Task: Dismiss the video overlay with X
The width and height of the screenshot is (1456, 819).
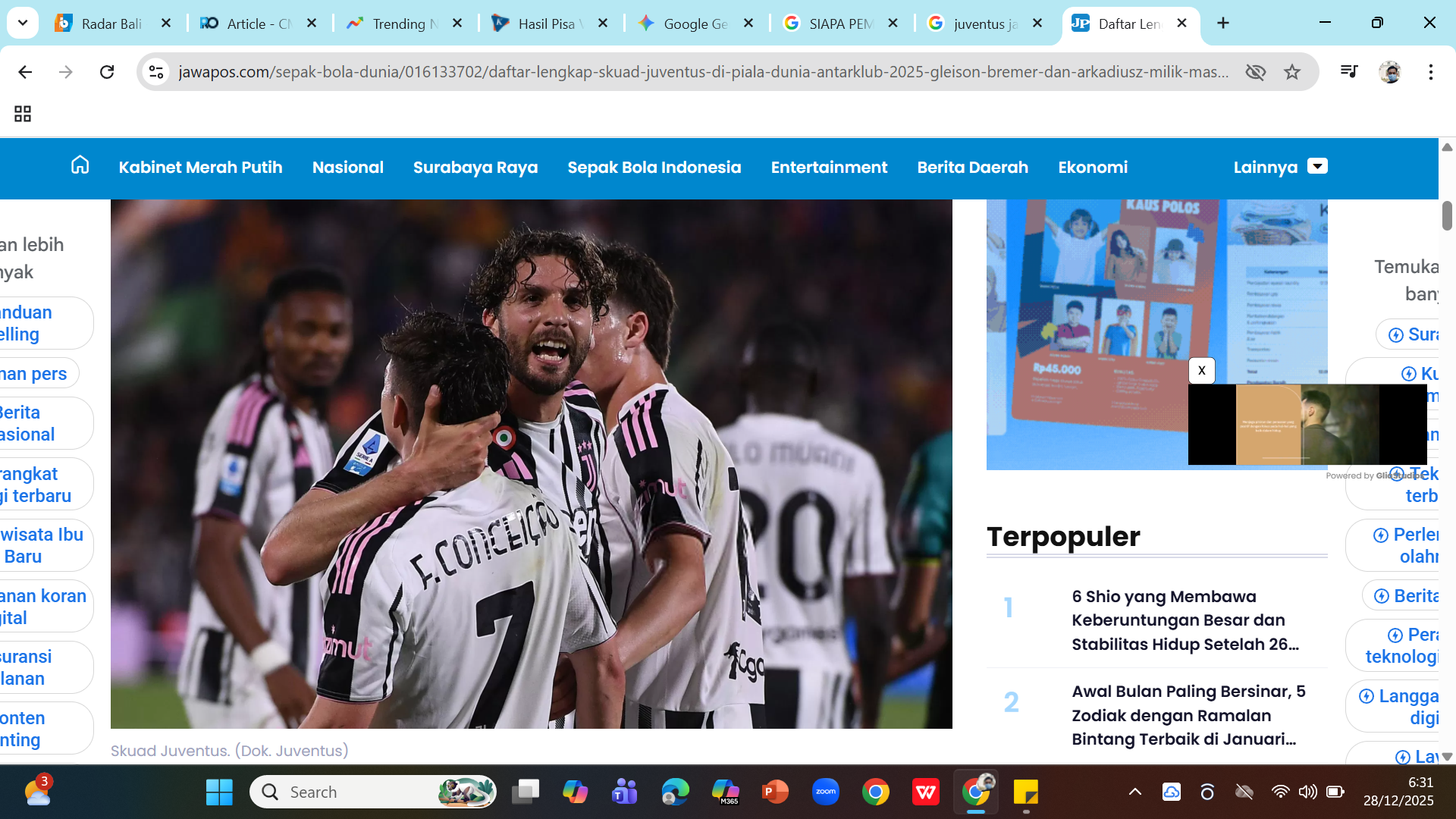Action: 1202,370
